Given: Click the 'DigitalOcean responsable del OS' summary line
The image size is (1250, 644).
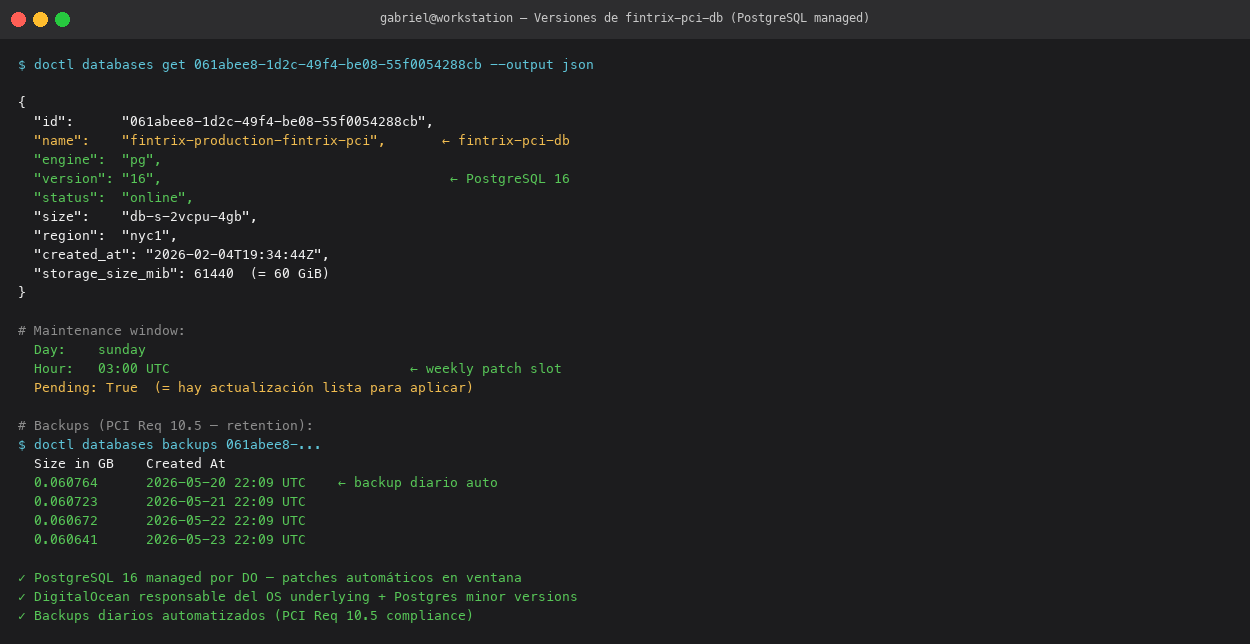Looking at the screenshot, I should pyautogui.click(x=298, y=596).
